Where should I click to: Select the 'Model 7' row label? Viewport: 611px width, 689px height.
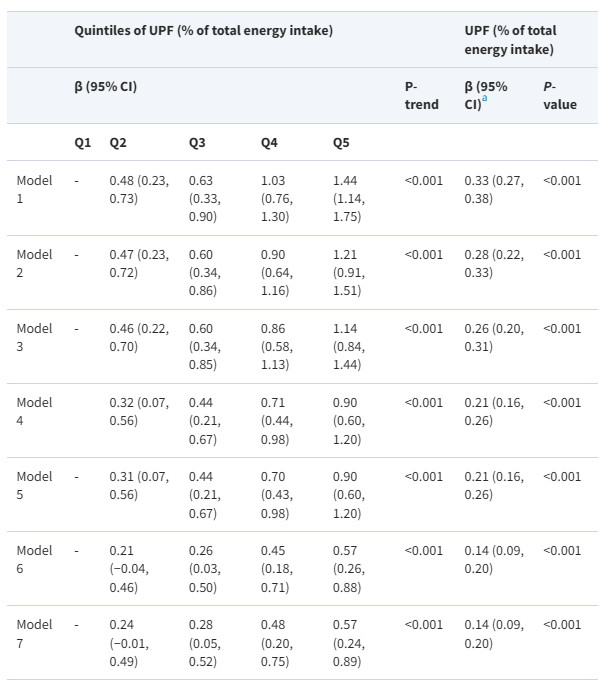coord(34,634)
